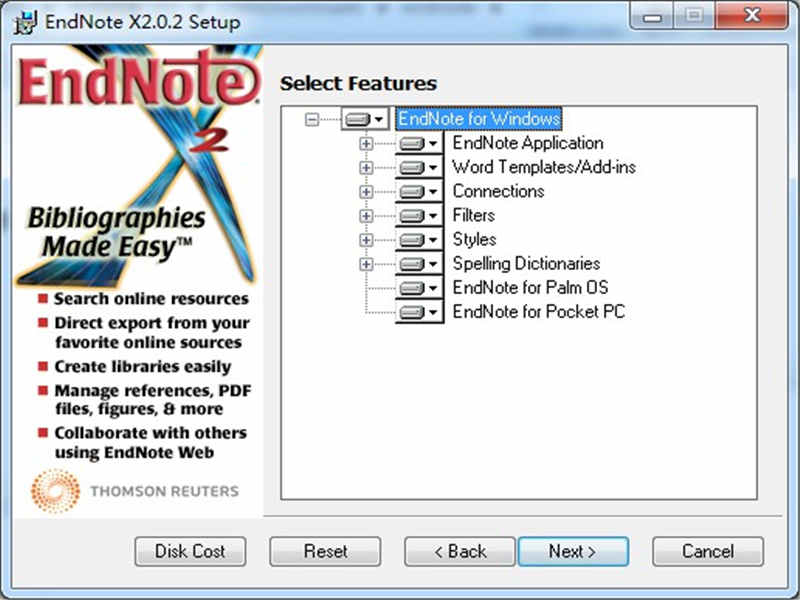Expand the EndNote Application node

[x=366, y=144]
